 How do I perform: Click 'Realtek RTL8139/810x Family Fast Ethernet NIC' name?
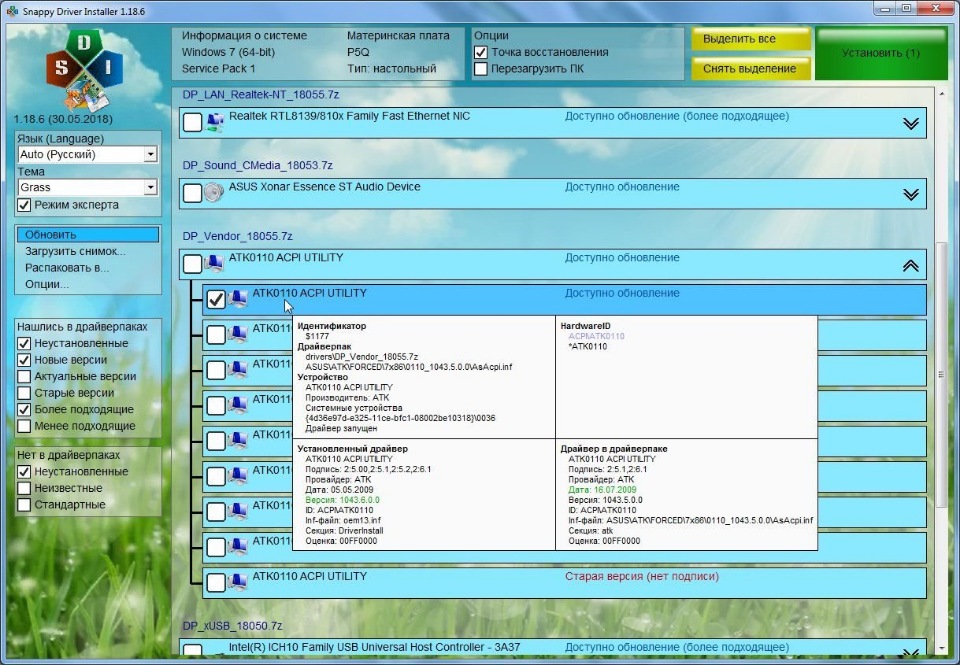tap(349, 116)
